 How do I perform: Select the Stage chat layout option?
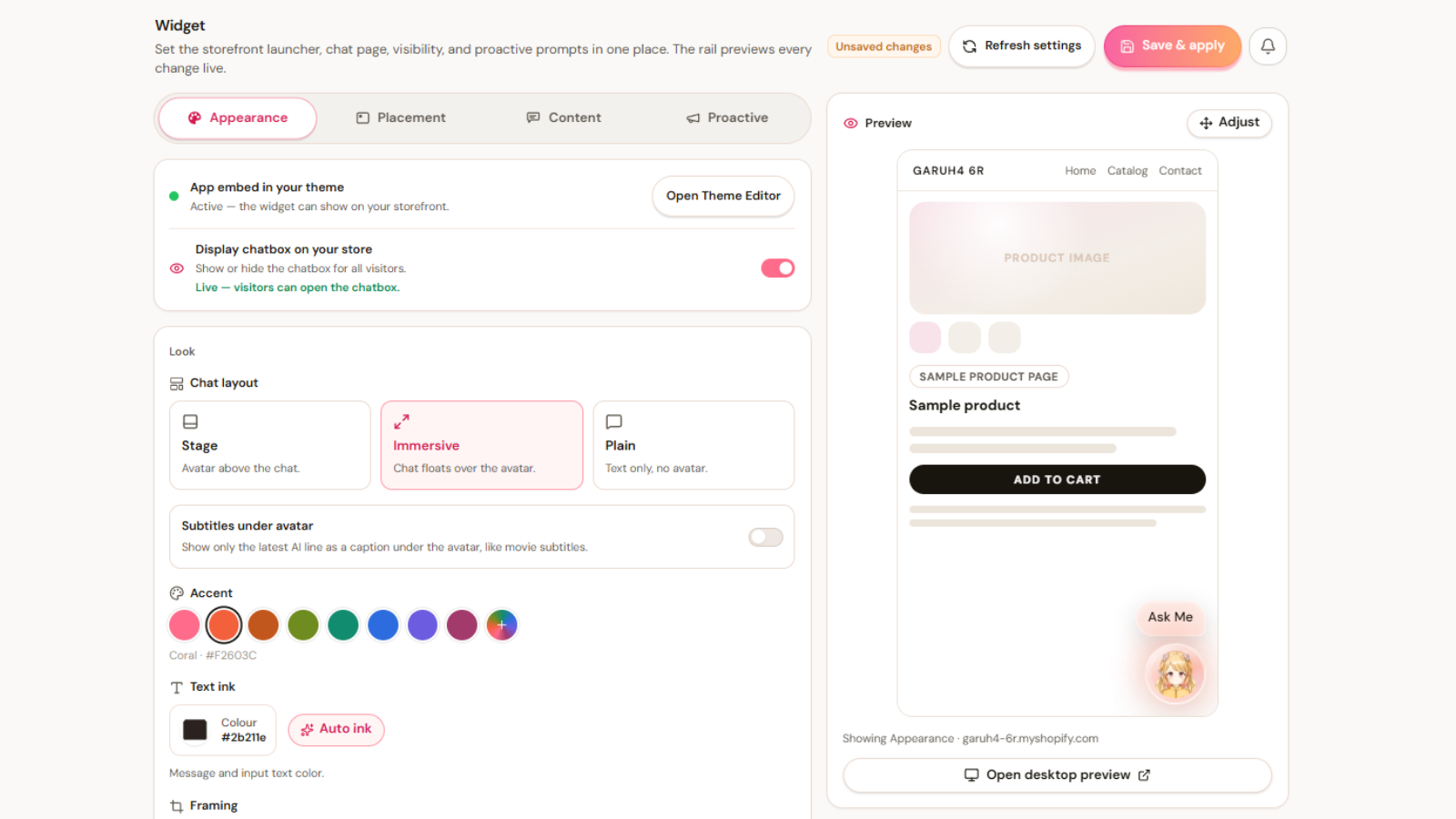[x=270, y=445]
